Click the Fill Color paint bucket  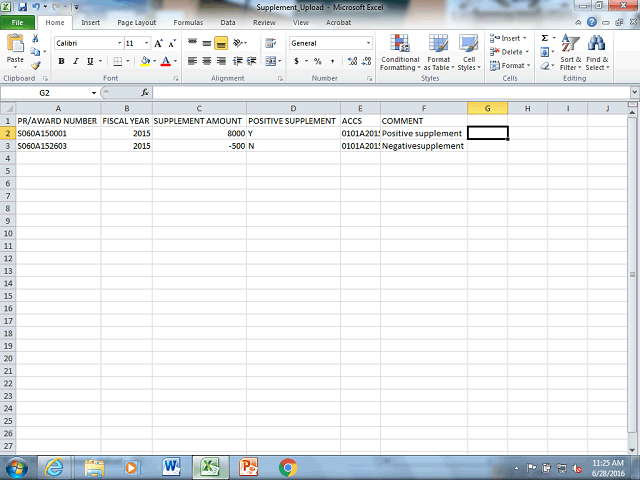coord(144,61)
